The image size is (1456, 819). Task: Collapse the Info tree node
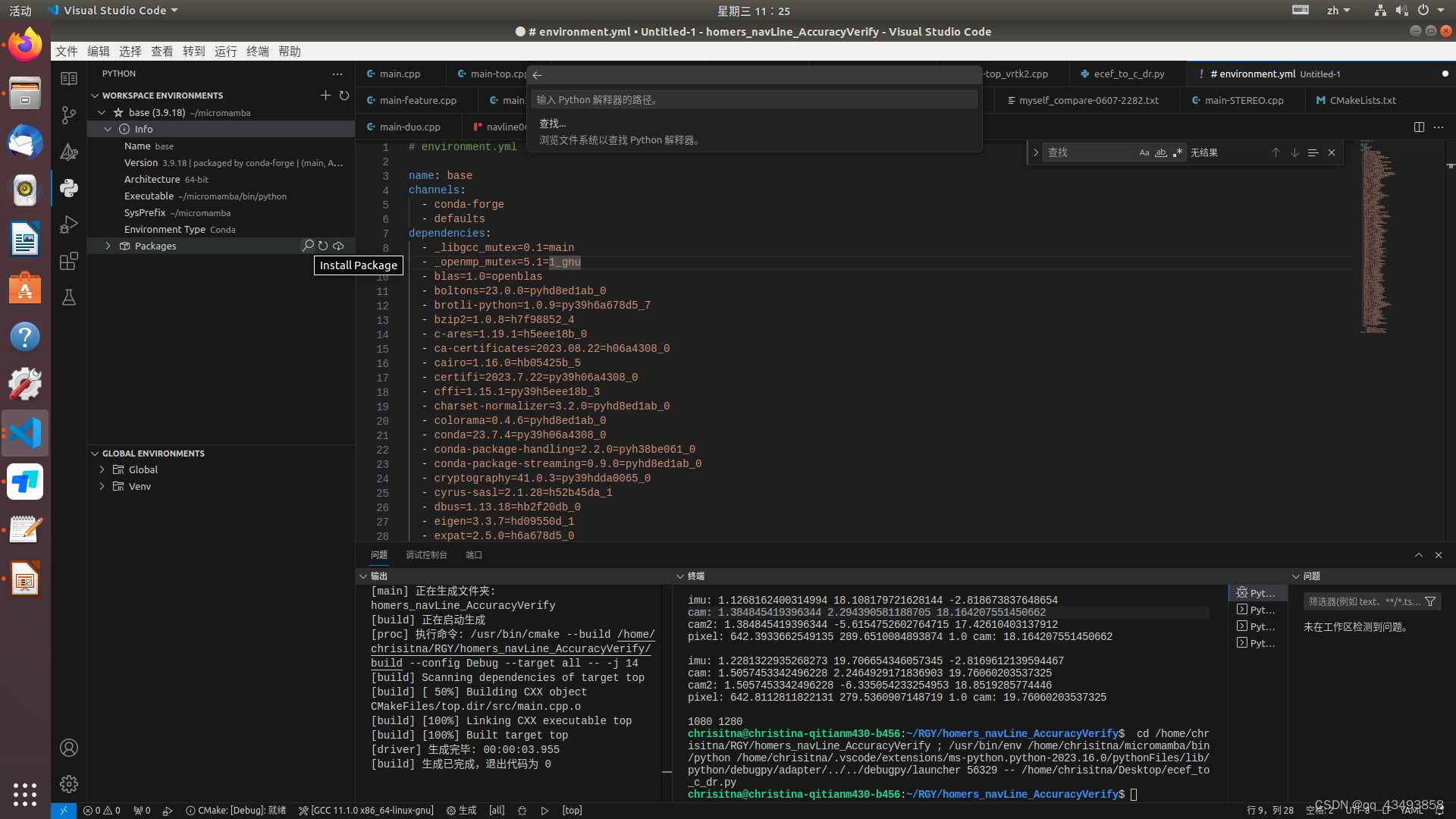(x=108, y=129)
